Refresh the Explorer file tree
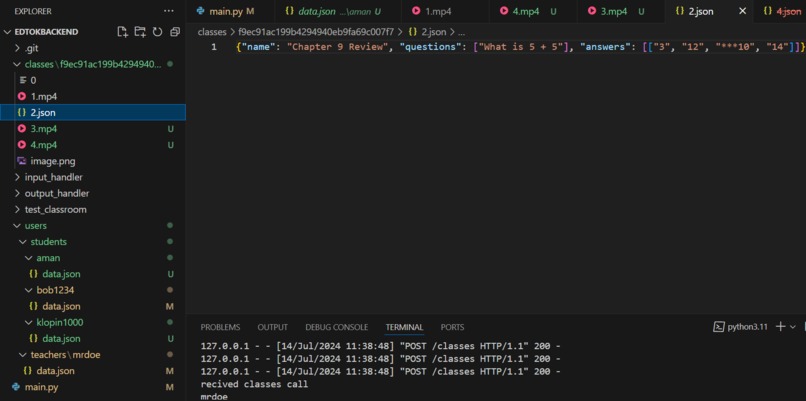The width and height of the screenshot is (806, 401). (158, 32)
